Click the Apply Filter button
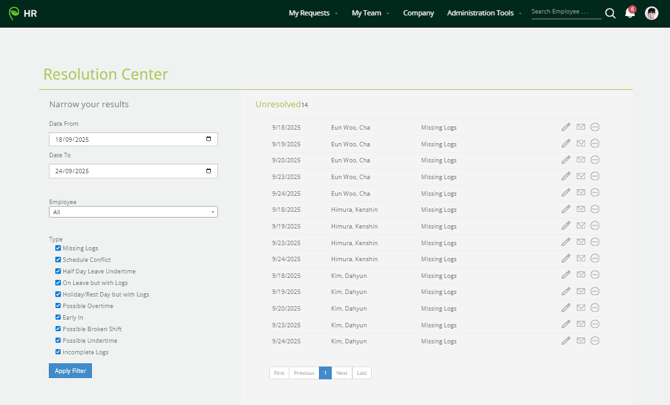The width and height of the screenshot is (670, 405). click(x=70, y=371)
